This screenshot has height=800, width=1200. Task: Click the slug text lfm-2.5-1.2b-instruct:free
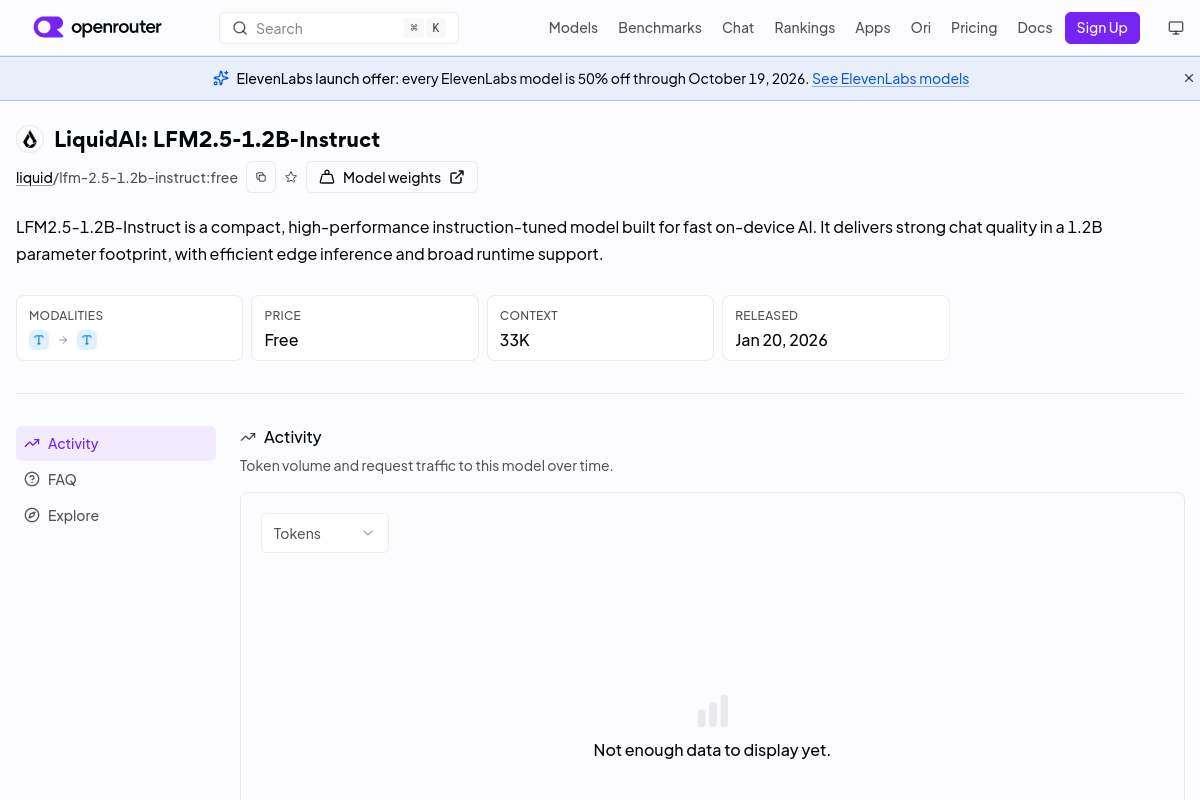pos(148,178)
